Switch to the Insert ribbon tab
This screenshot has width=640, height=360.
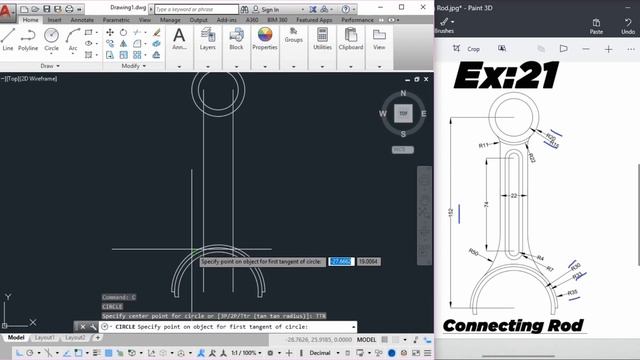pos(54,20)
